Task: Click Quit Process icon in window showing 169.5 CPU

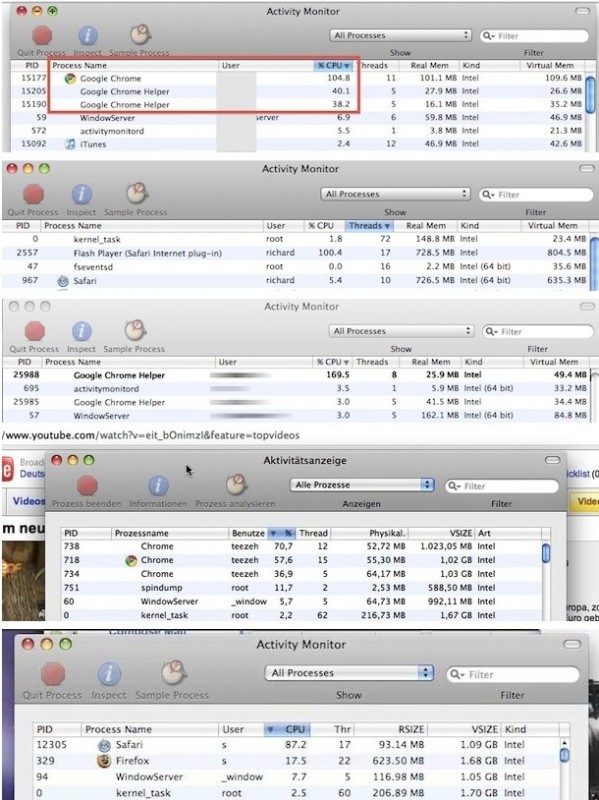Action: click(35, 331)
